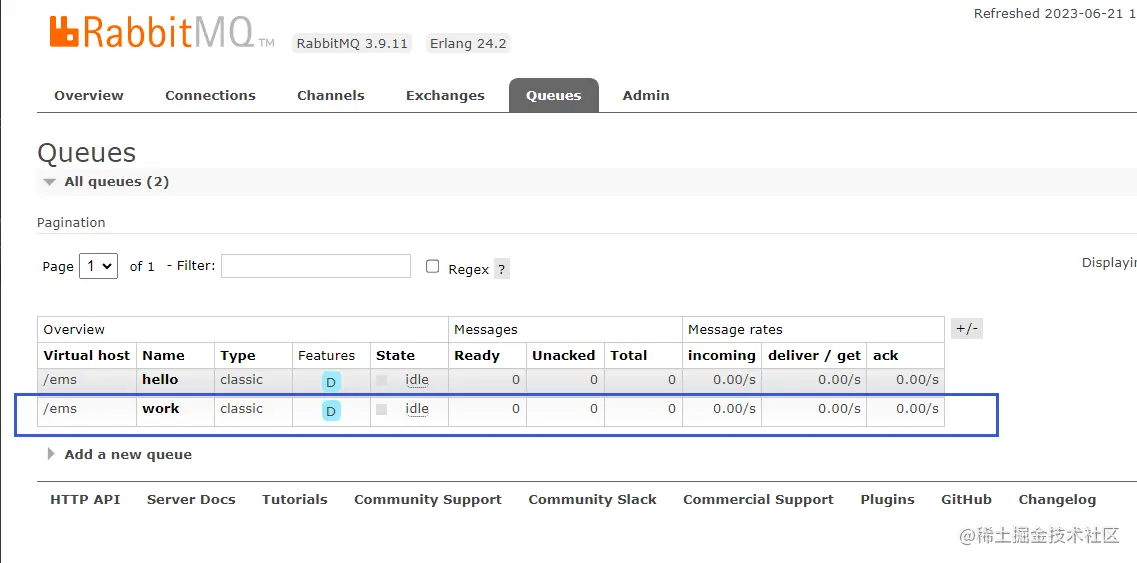The image size is (1137, 563).
Task: Open the Plugins footer link
Action: point(888,499)
